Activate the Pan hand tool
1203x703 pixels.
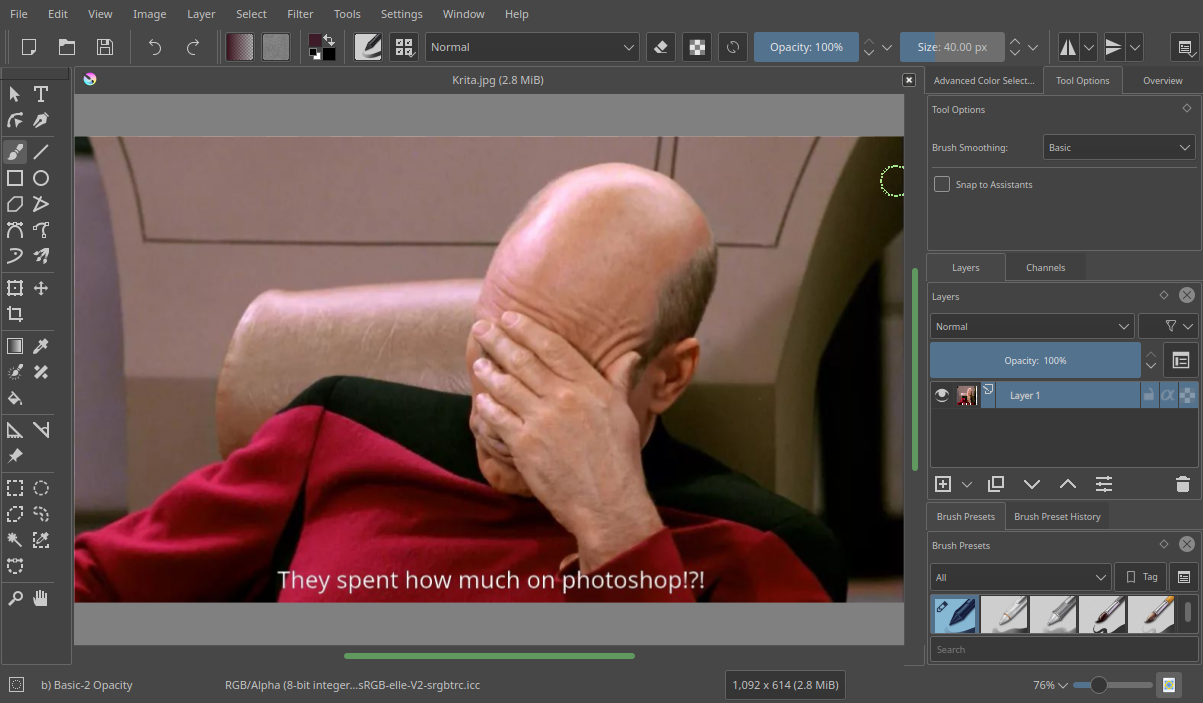click(41, 598)
